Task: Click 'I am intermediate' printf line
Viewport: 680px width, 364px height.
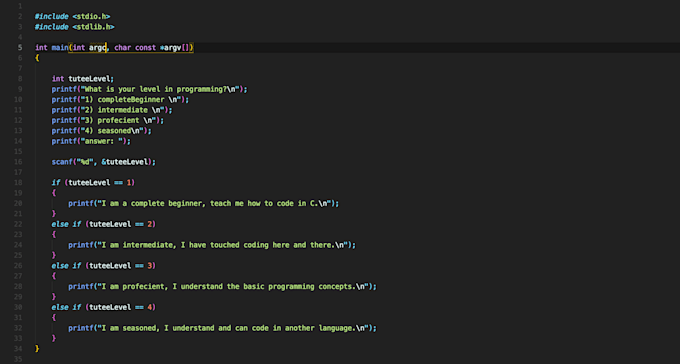Action: 212,245
